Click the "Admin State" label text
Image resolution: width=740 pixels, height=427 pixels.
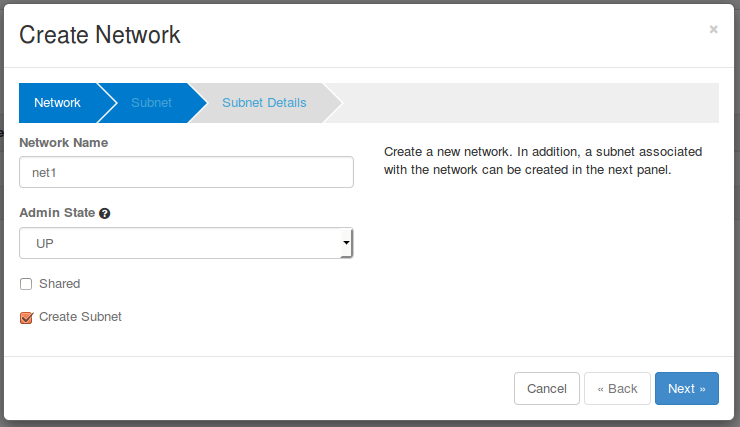57,213
